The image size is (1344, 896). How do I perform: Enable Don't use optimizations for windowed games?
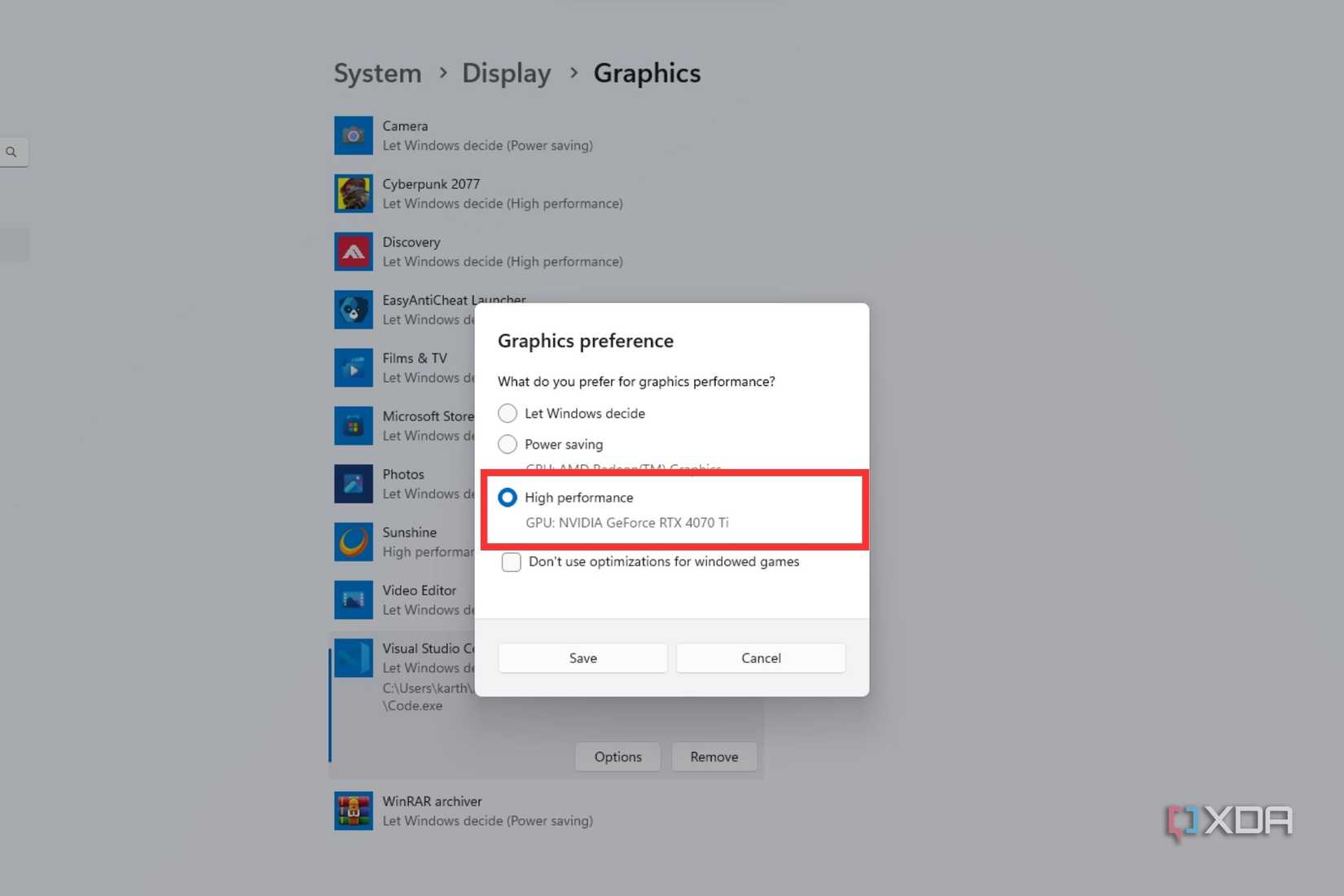tap(511, 561)
